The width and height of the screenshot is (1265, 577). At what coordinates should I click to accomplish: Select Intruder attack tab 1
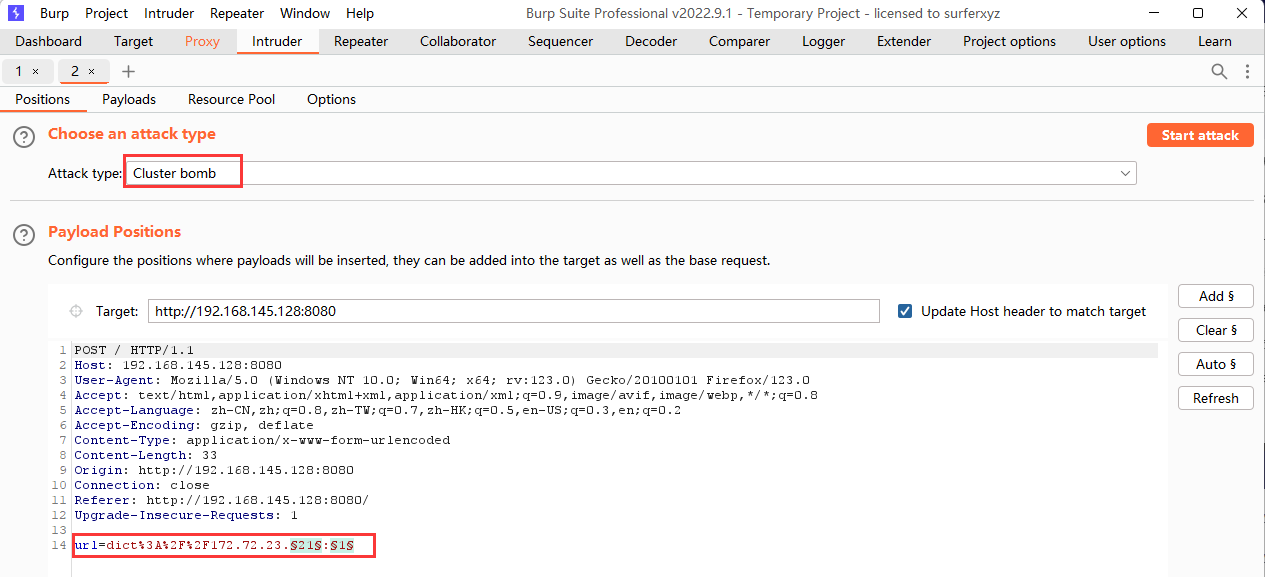(x=19, y=71)
